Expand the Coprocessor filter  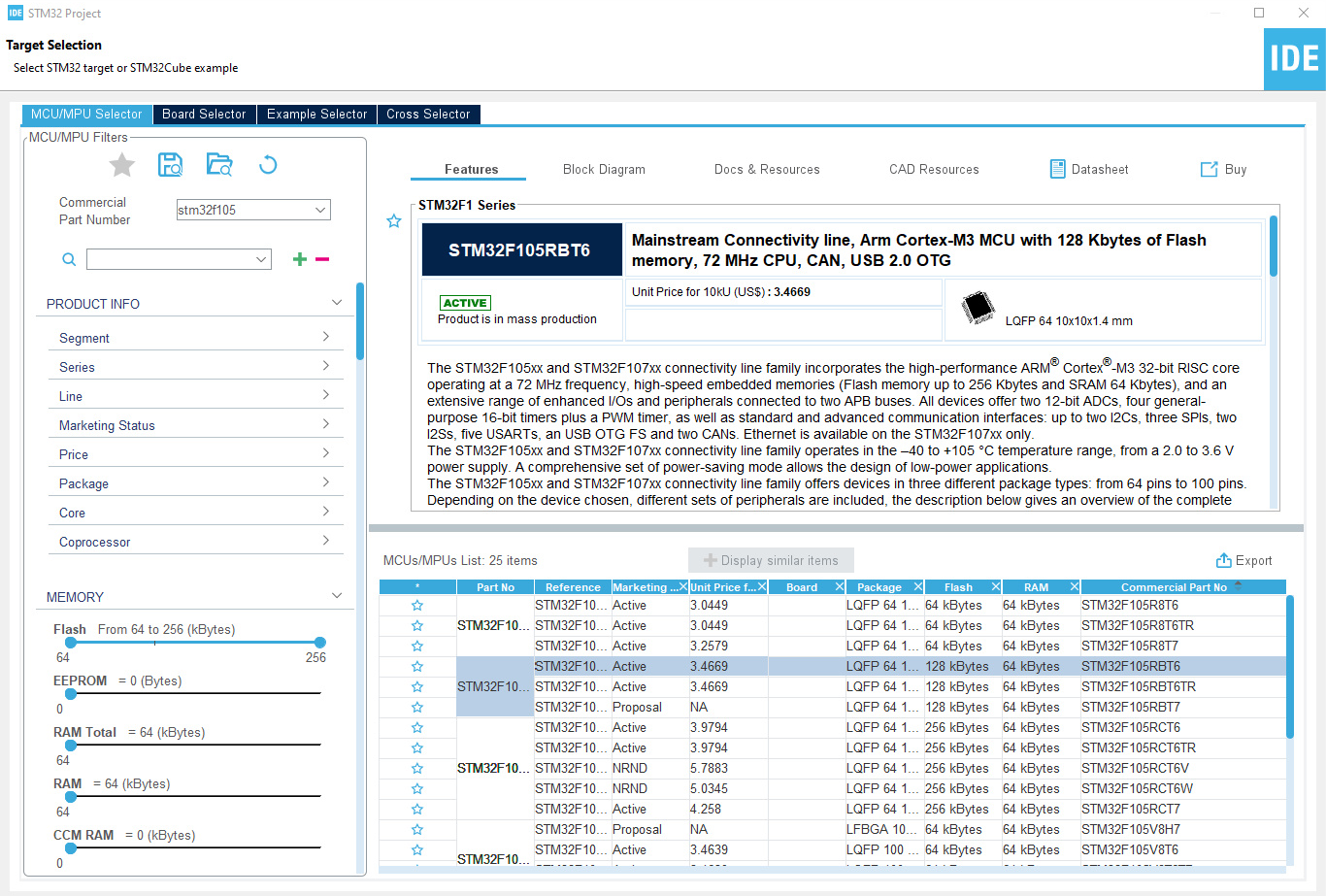[x=326, y=541]
